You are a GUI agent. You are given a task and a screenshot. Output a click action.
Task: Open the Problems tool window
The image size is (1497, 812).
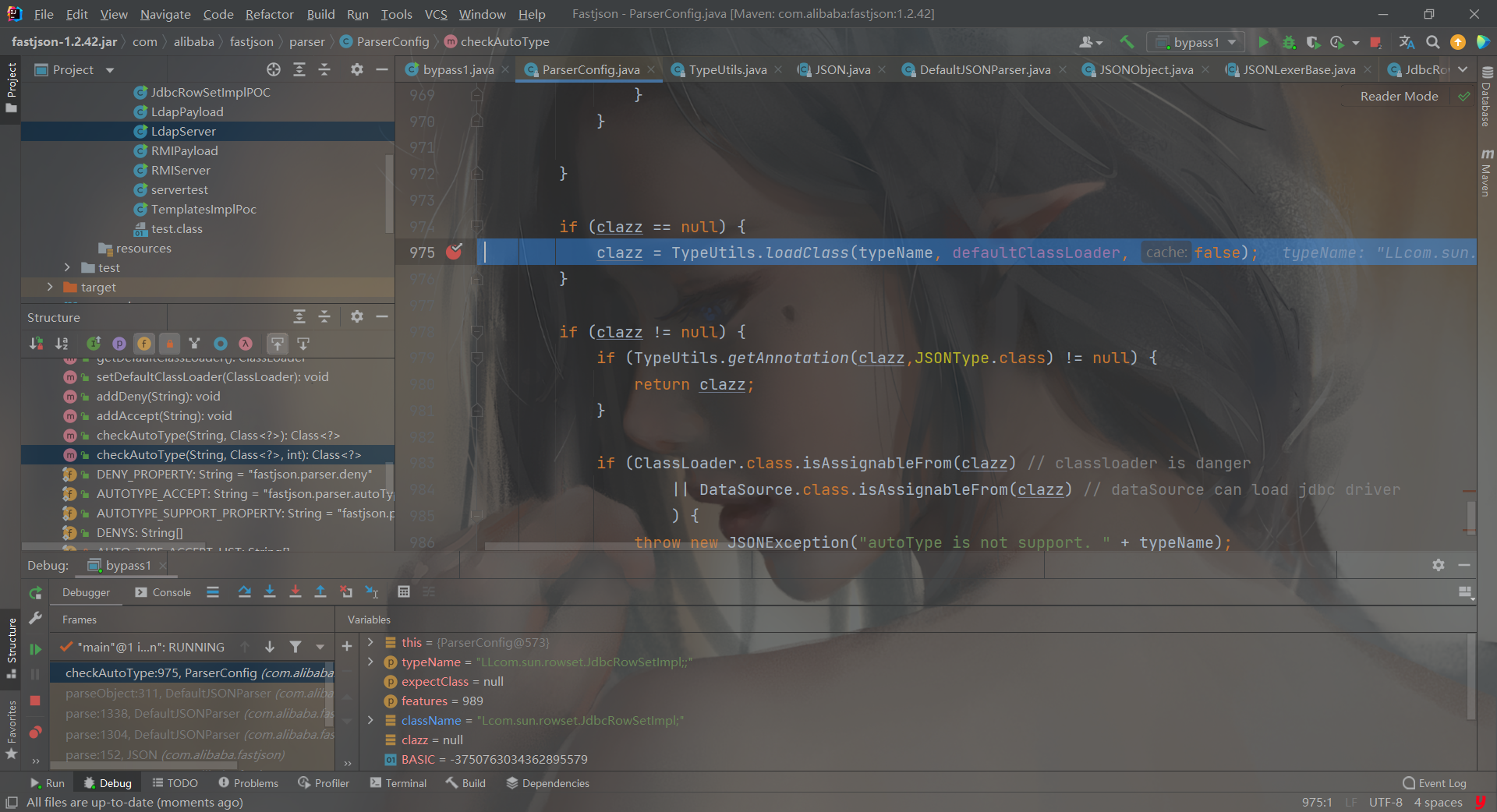(x=248, y=783)
